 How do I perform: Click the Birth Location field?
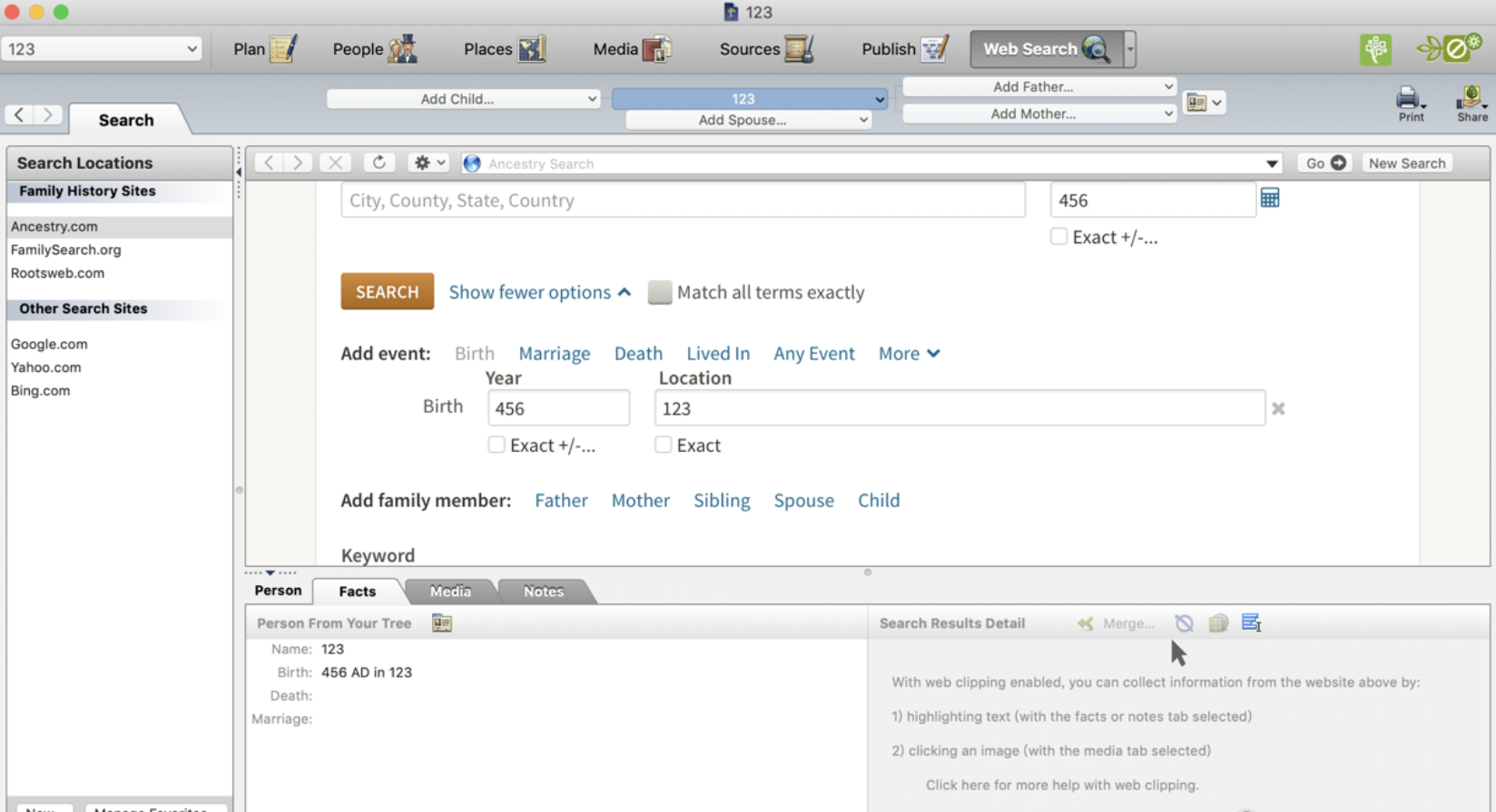coord(960,408)
